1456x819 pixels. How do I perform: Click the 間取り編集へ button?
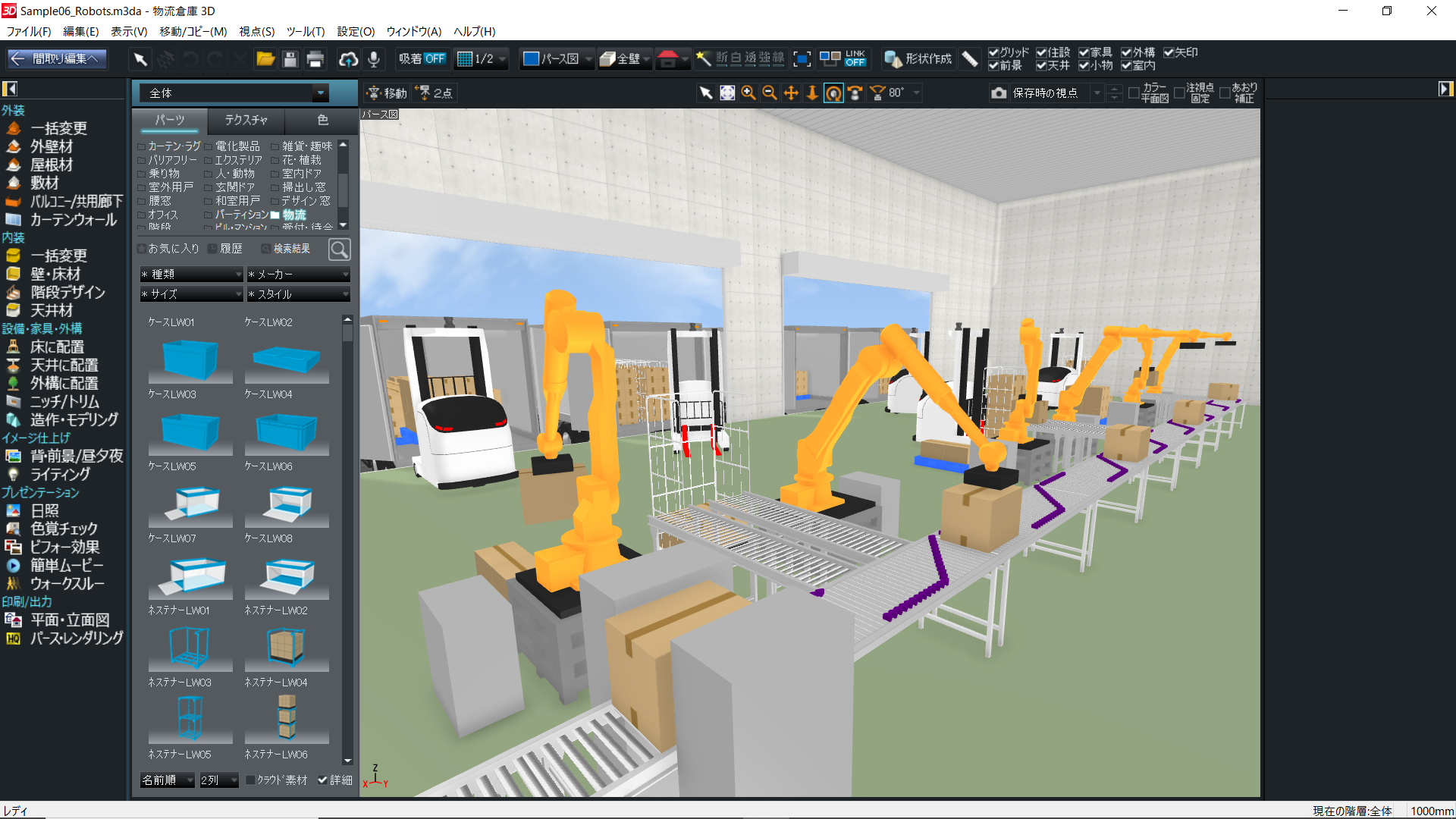pyautogui.click(x=58, y=59)
